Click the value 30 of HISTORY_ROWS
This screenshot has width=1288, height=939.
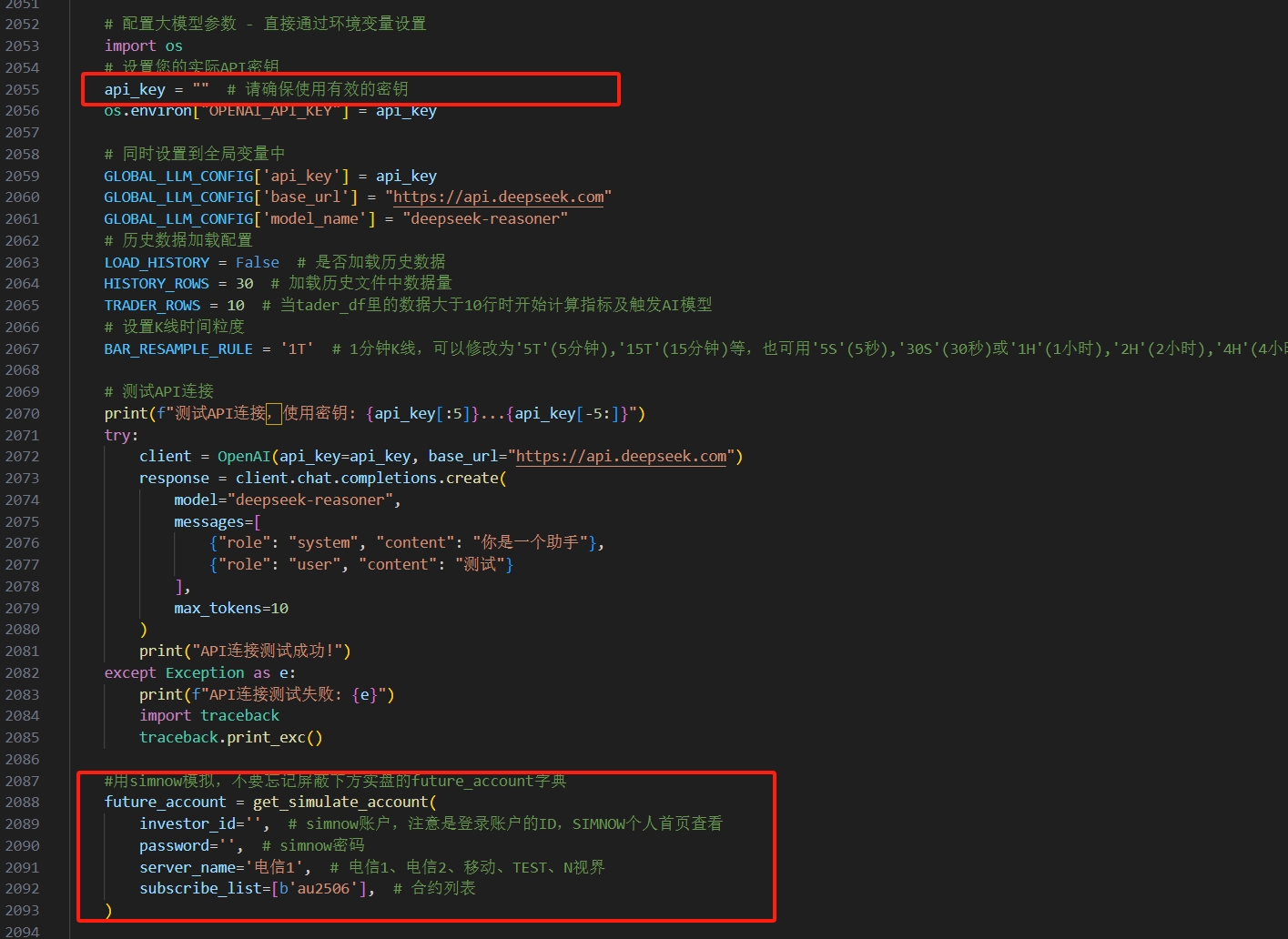(x=244, y=284)
